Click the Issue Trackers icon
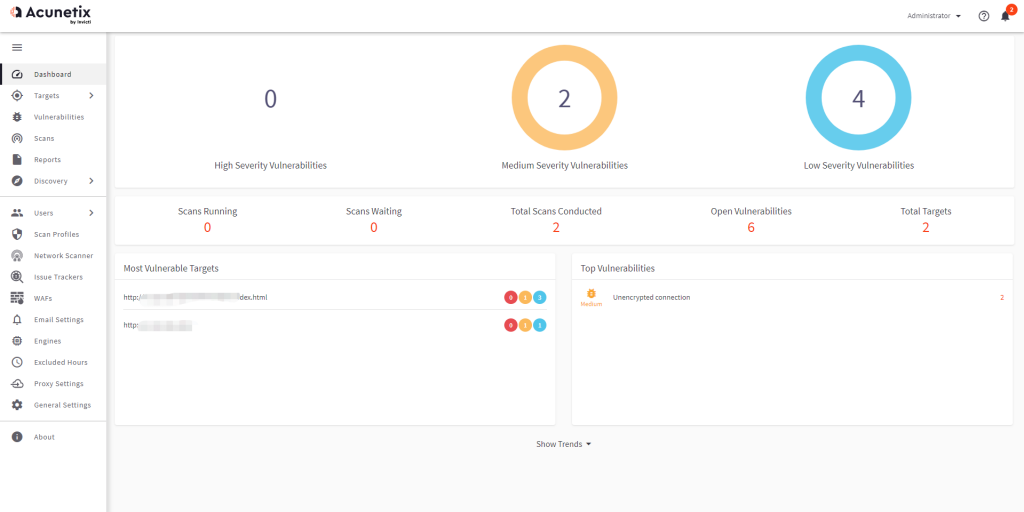This screenshot has width=1024, height=512. coord(18,277)
